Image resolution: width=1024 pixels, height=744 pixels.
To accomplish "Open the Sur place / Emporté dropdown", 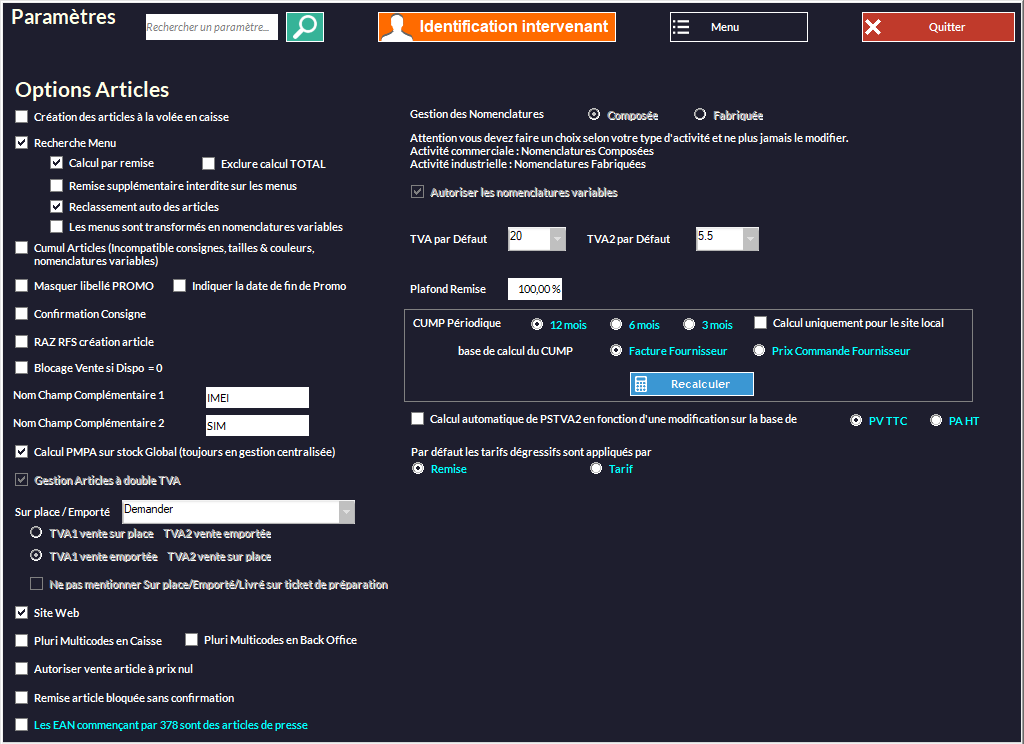I will pos(346,512).
